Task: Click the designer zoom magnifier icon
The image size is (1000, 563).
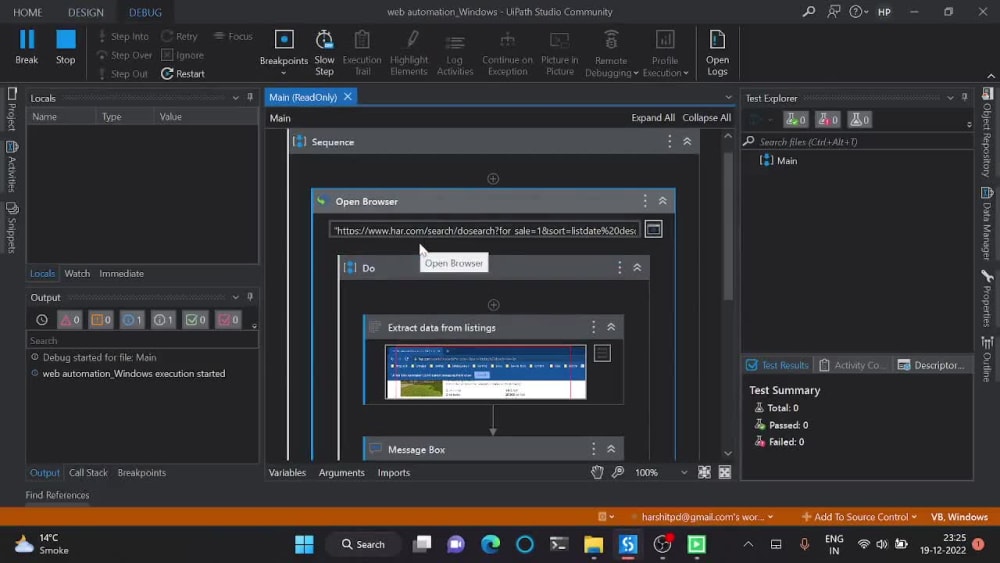Action: [x=618, y=472]
